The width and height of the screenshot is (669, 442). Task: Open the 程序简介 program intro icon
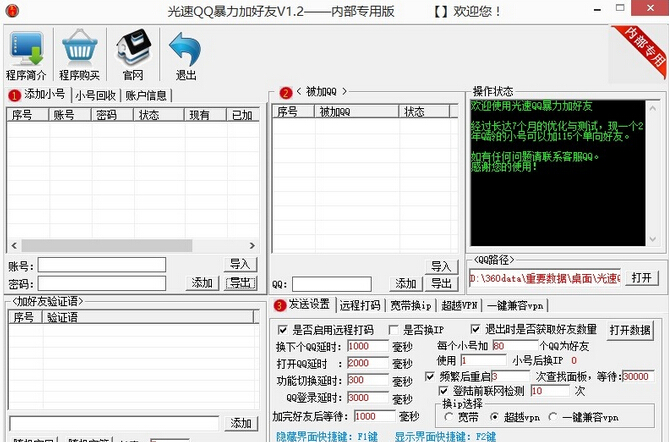coord(26,55)
